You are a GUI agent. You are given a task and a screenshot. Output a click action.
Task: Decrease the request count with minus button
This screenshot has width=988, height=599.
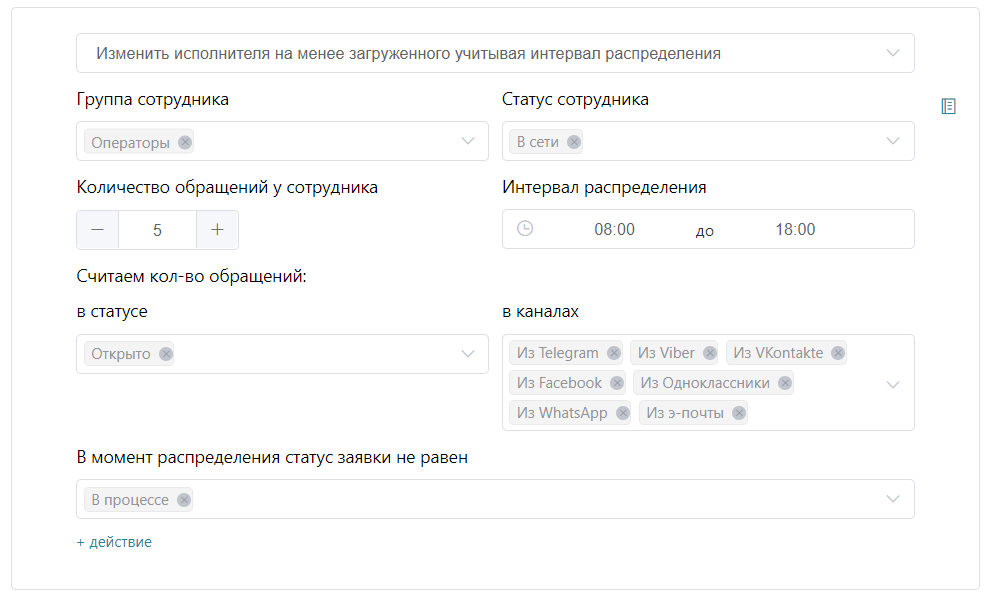click(97, 230)
